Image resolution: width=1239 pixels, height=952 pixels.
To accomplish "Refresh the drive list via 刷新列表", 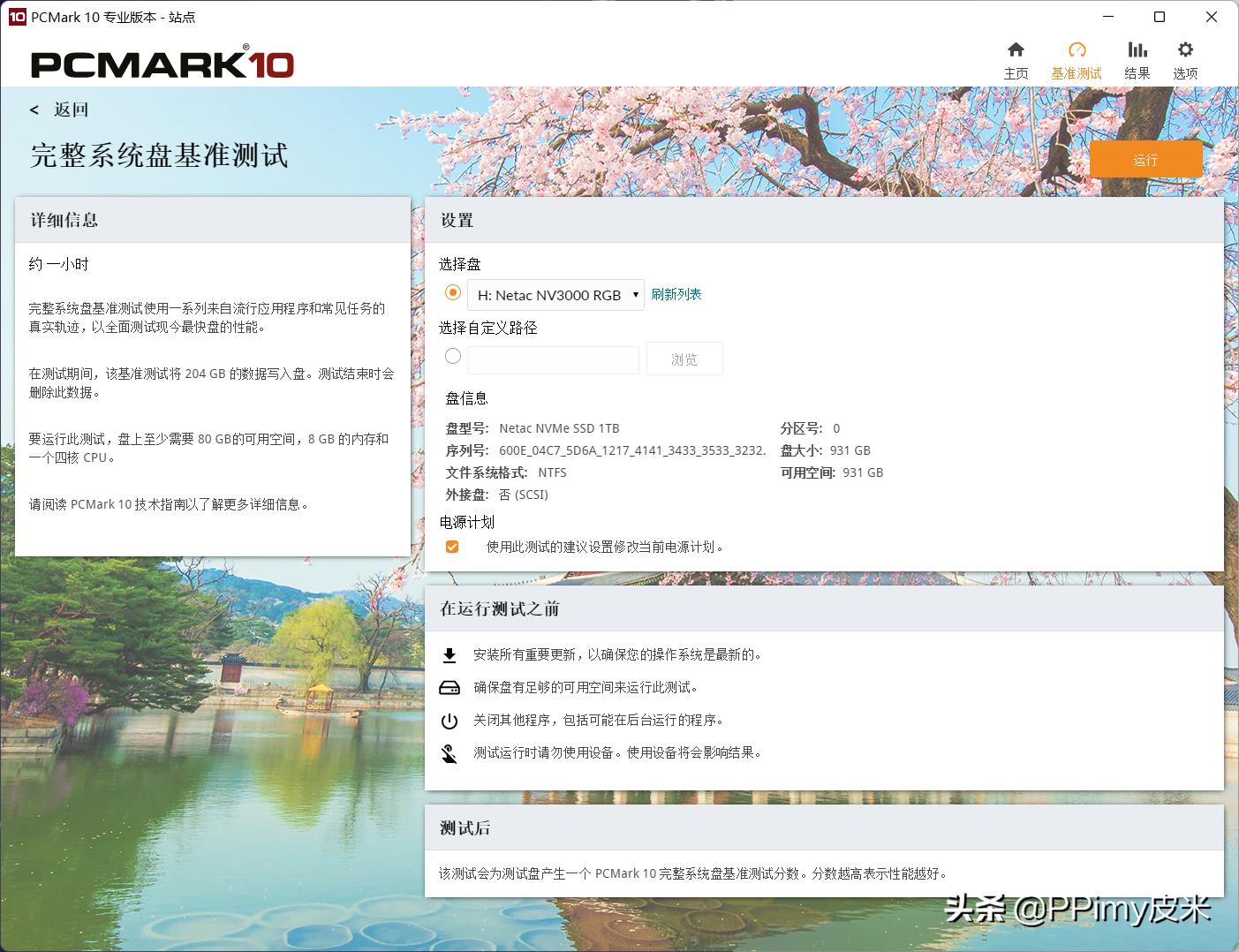I will [x=676, y=294].
